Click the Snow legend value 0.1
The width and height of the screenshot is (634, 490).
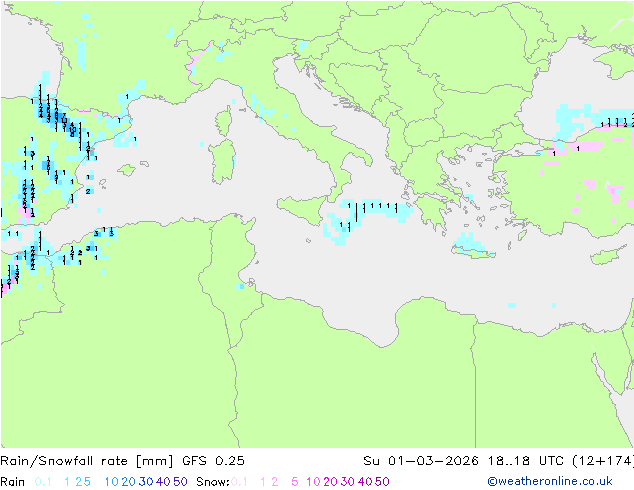(x=239, y=482)
